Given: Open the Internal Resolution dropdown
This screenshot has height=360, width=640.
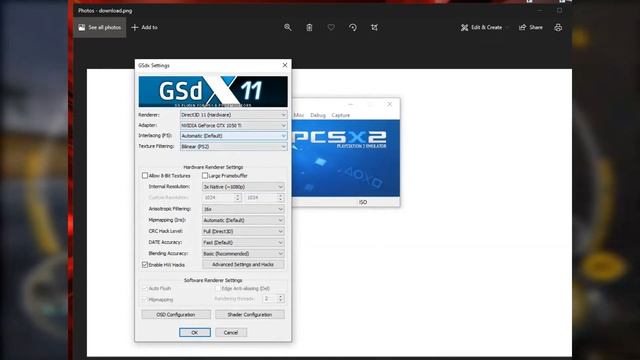Looking at the screenshot, I should [x=243, y=187].
